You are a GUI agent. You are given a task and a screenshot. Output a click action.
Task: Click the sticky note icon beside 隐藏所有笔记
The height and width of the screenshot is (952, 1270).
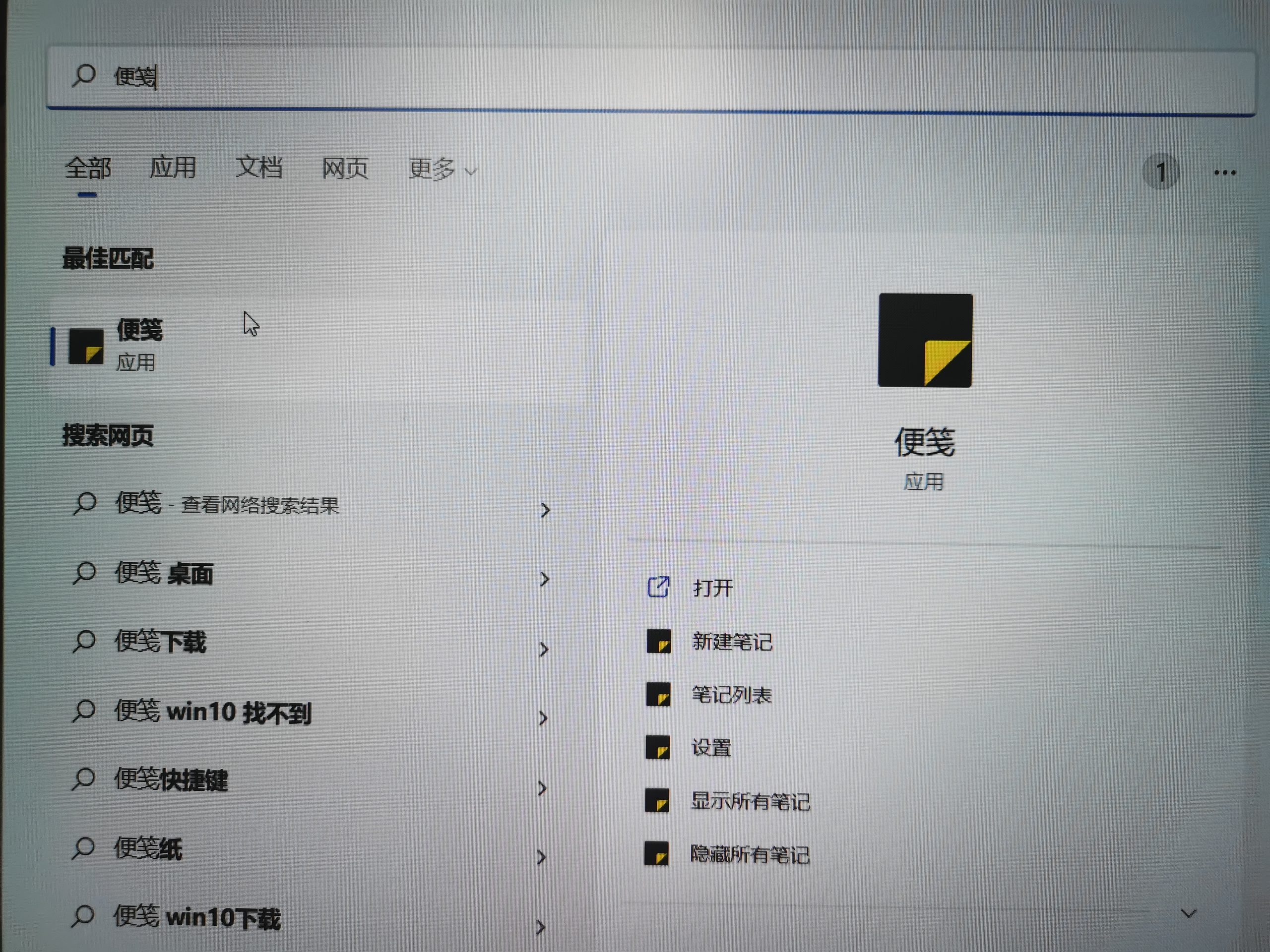click(x=656, y=853)
